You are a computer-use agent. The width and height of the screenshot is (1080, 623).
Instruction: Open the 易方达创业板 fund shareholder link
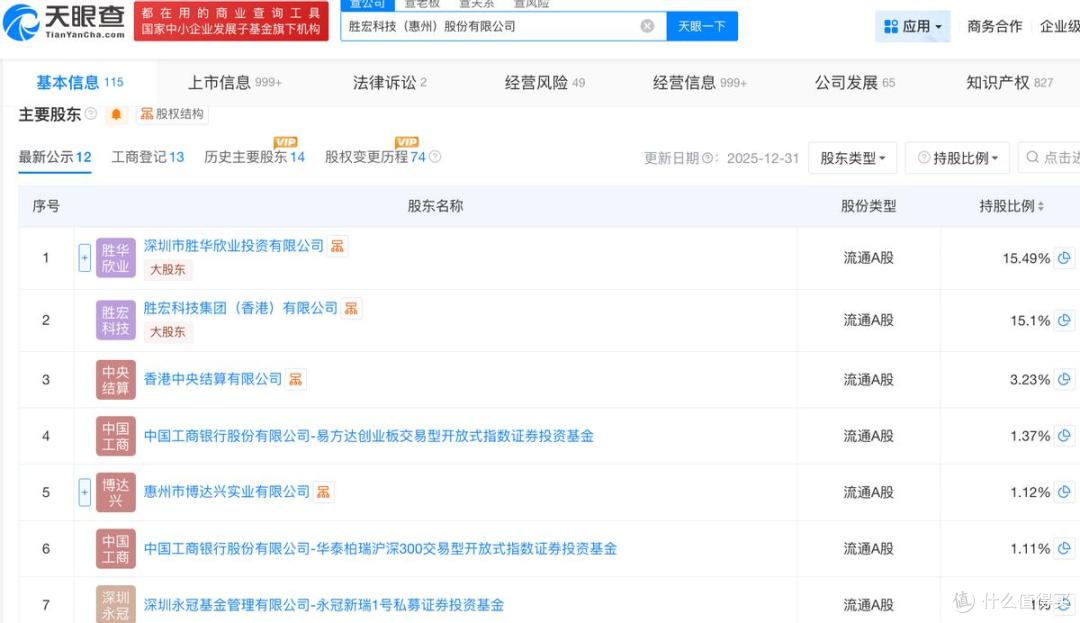pos(368,436)
